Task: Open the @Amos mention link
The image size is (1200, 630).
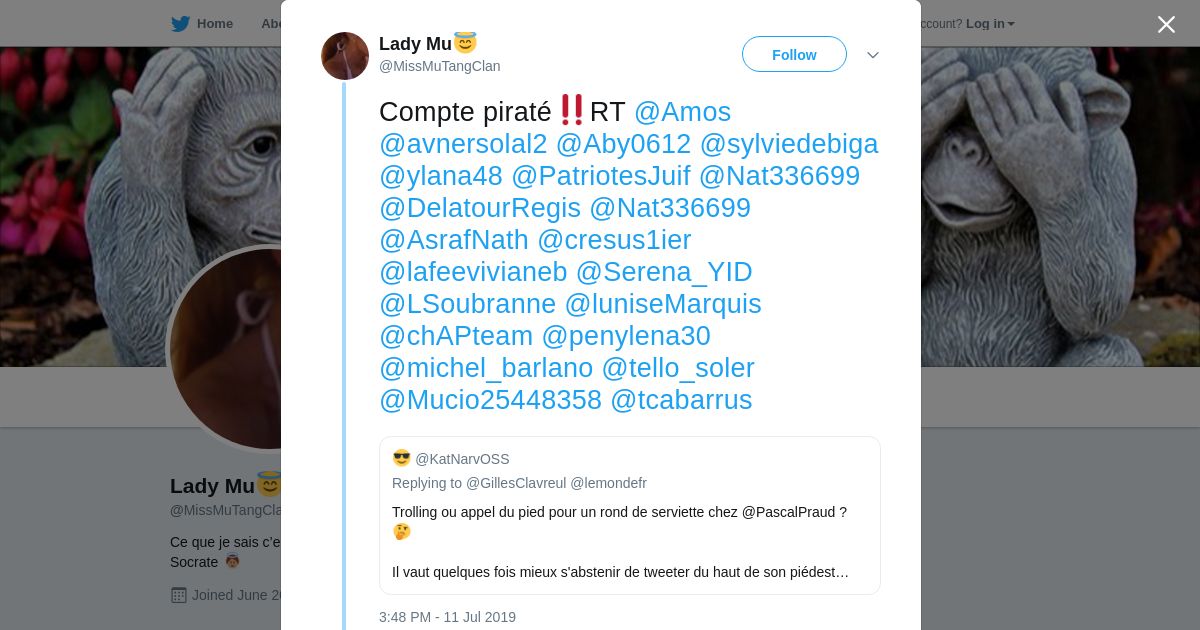Action: pos(682,112)
